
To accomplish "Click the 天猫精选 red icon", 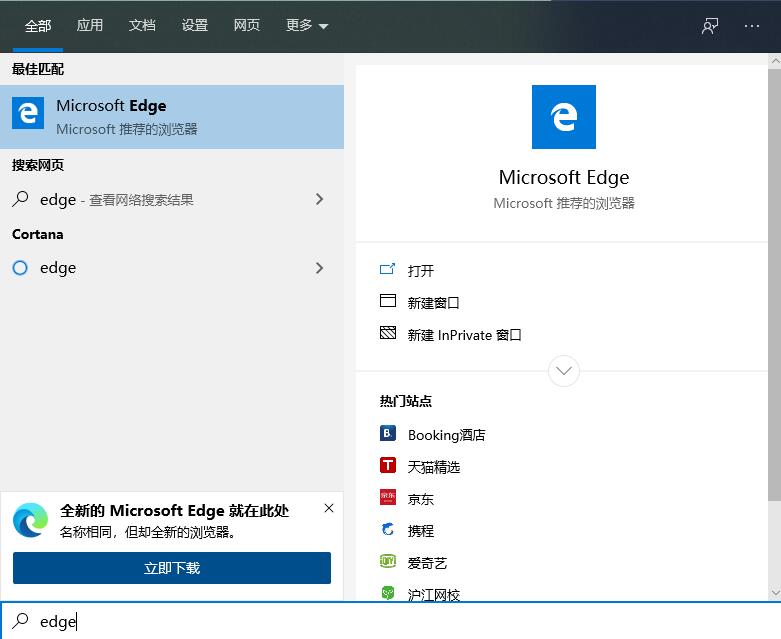I will click(x=388, y=466).
